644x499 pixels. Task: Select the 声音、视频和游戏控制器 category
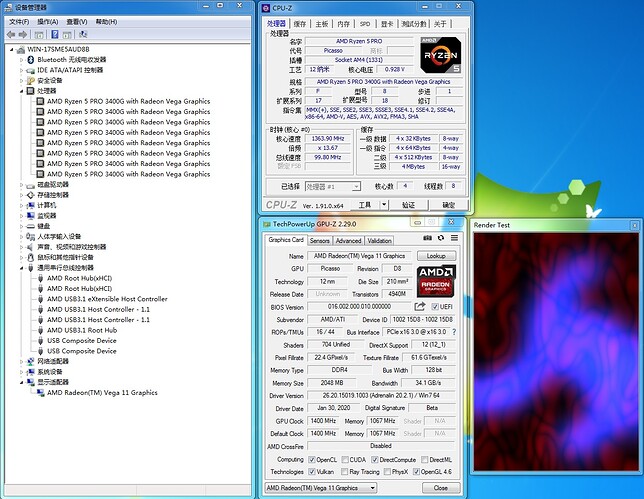71,247
